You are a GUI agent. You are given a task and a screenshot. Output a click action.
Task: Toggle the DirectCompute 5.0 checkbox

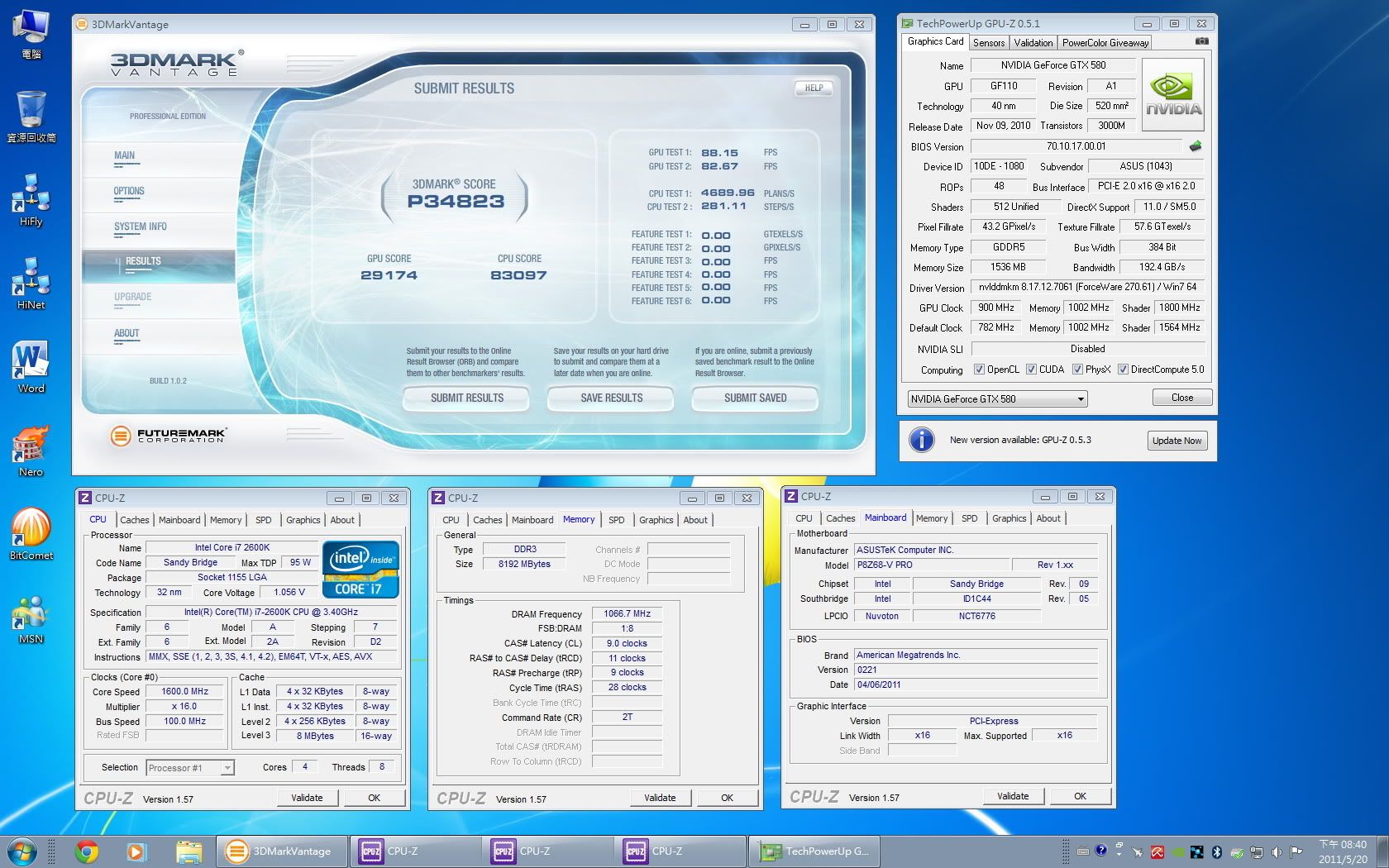click(x=1123, y=370)
